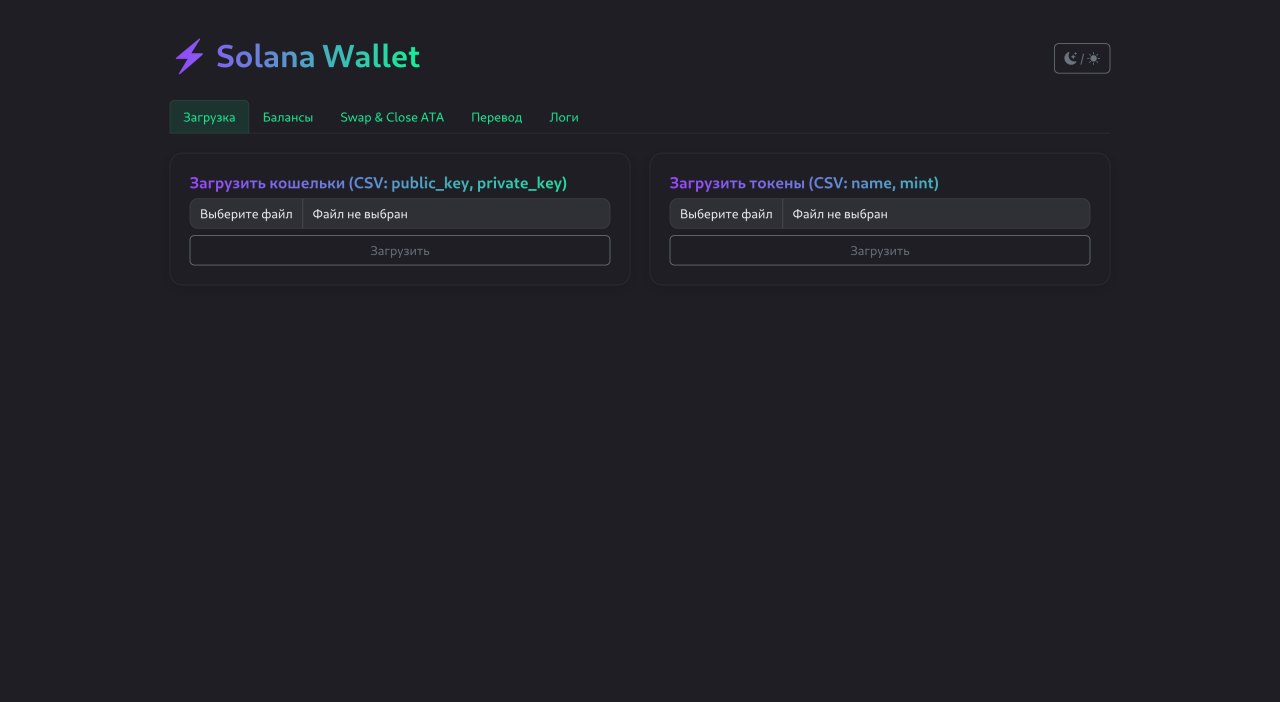Click the 'Загрузить кошельки' heading
This screenshot has width=1280, height=702.
pos(378,183)
